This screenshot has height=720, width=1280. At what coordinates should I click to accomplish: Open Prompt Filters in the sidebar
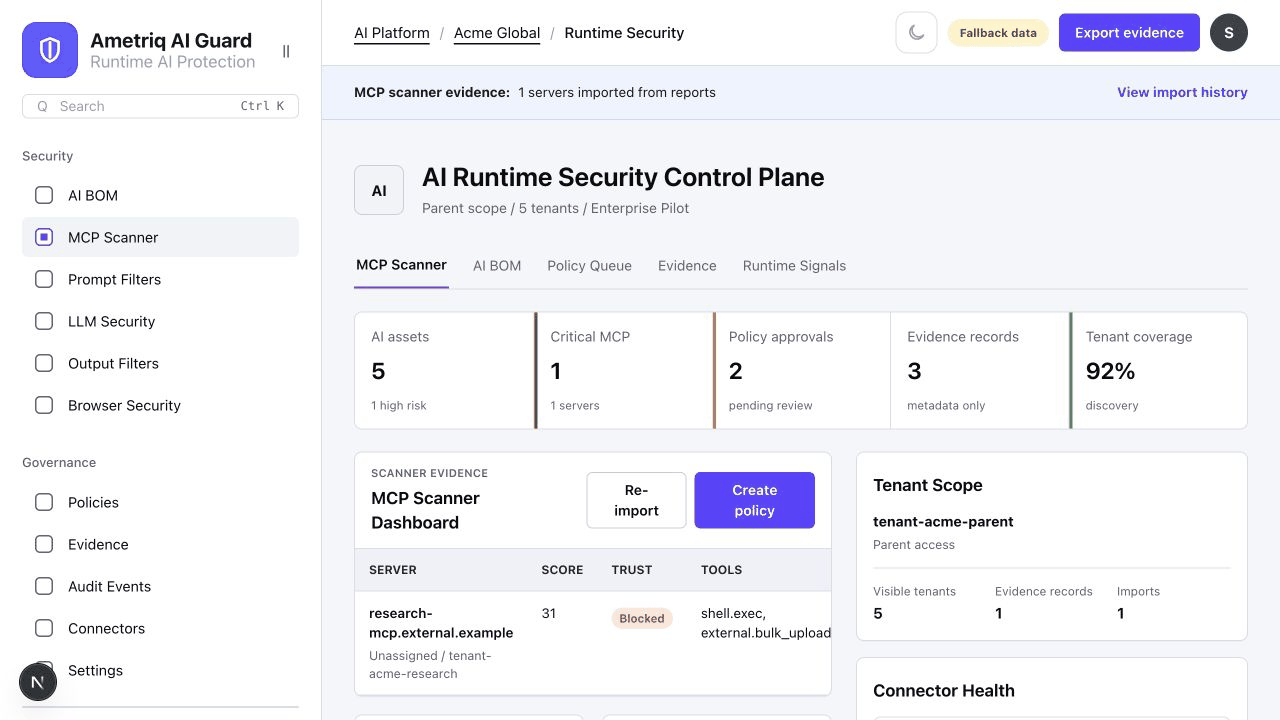[160, 279]
